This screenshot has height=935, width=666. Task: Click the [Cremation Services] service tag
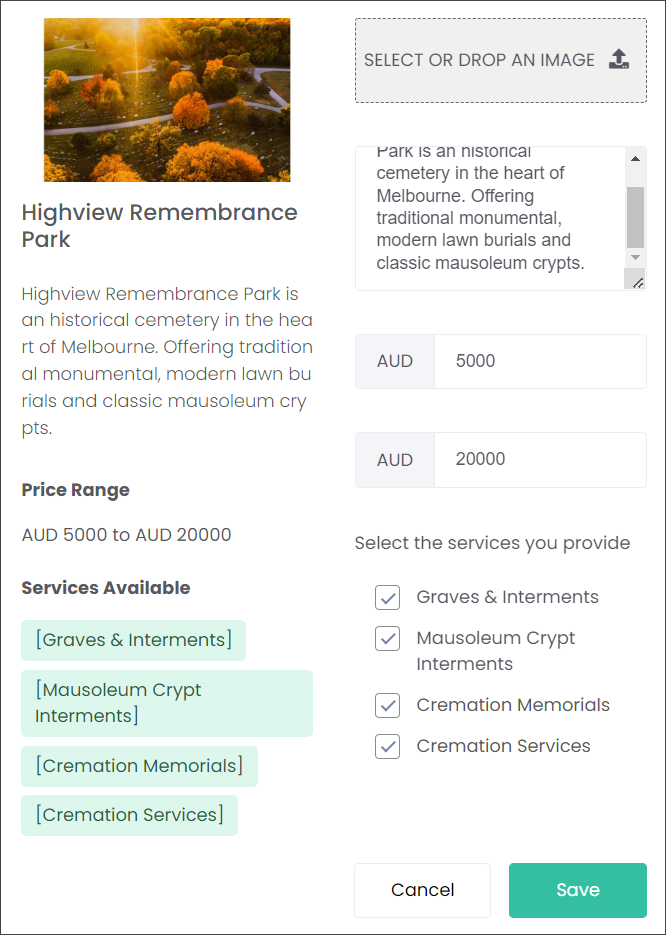coord(129,815)
